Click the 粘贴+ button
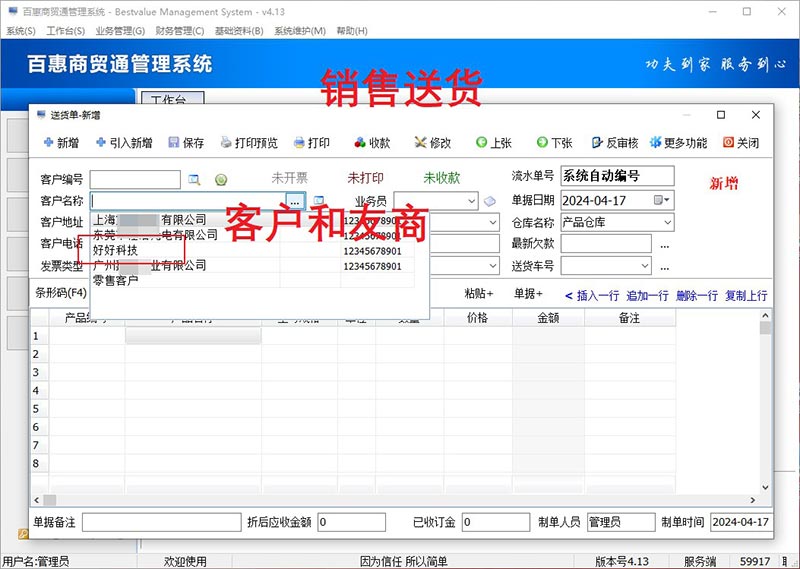Image resolution: width=800 pixels, height=569 pixels. click(x=479, y=293)
